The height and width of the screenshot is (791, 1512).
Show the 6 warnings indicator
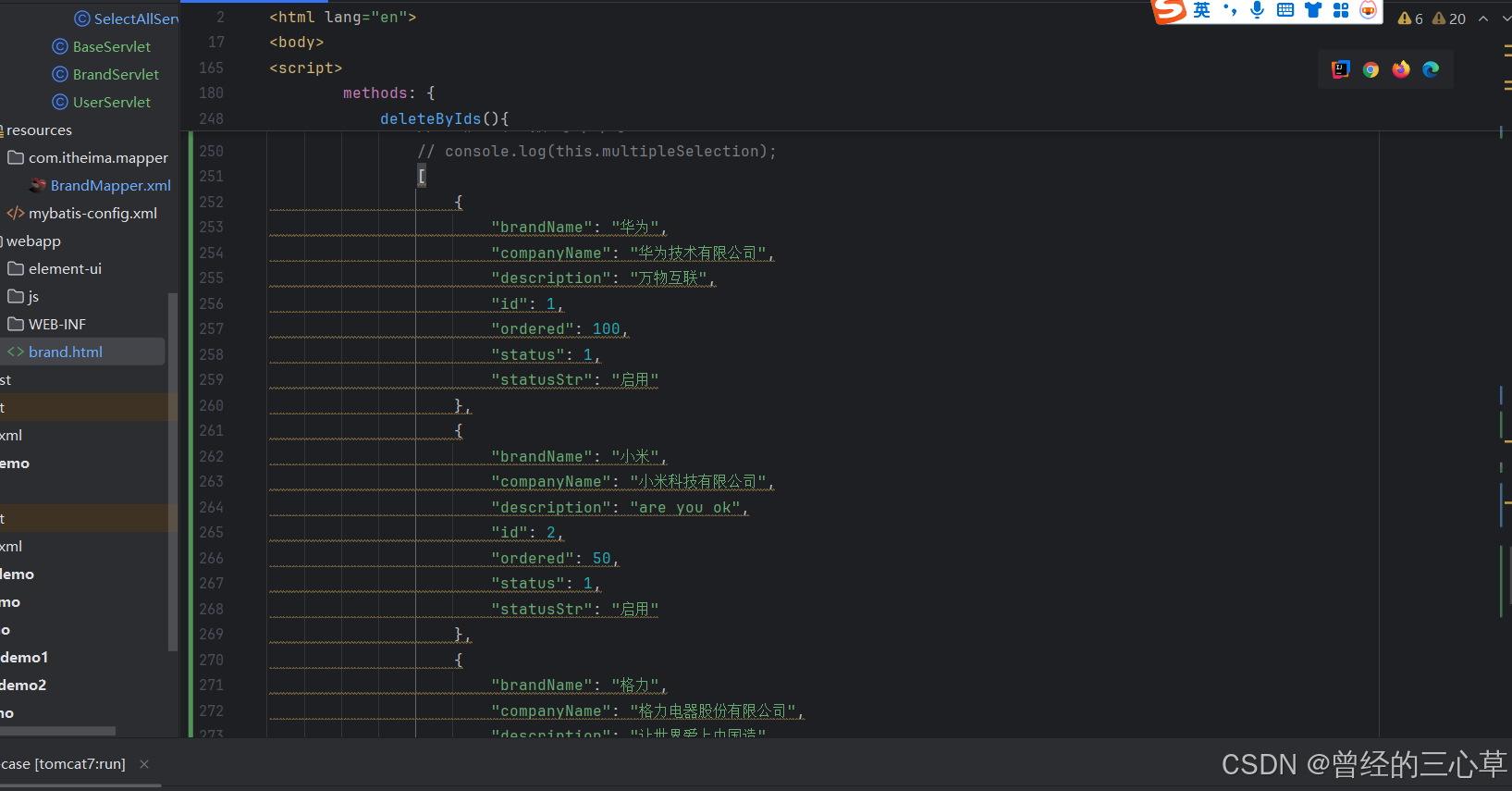point(1410,19)
